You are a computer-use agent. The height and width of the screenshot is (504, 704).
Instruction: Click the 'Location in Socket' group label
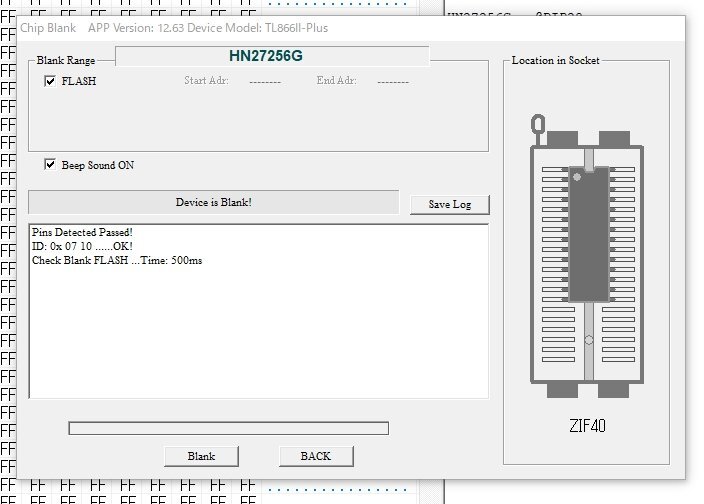(x=555, y=61)
